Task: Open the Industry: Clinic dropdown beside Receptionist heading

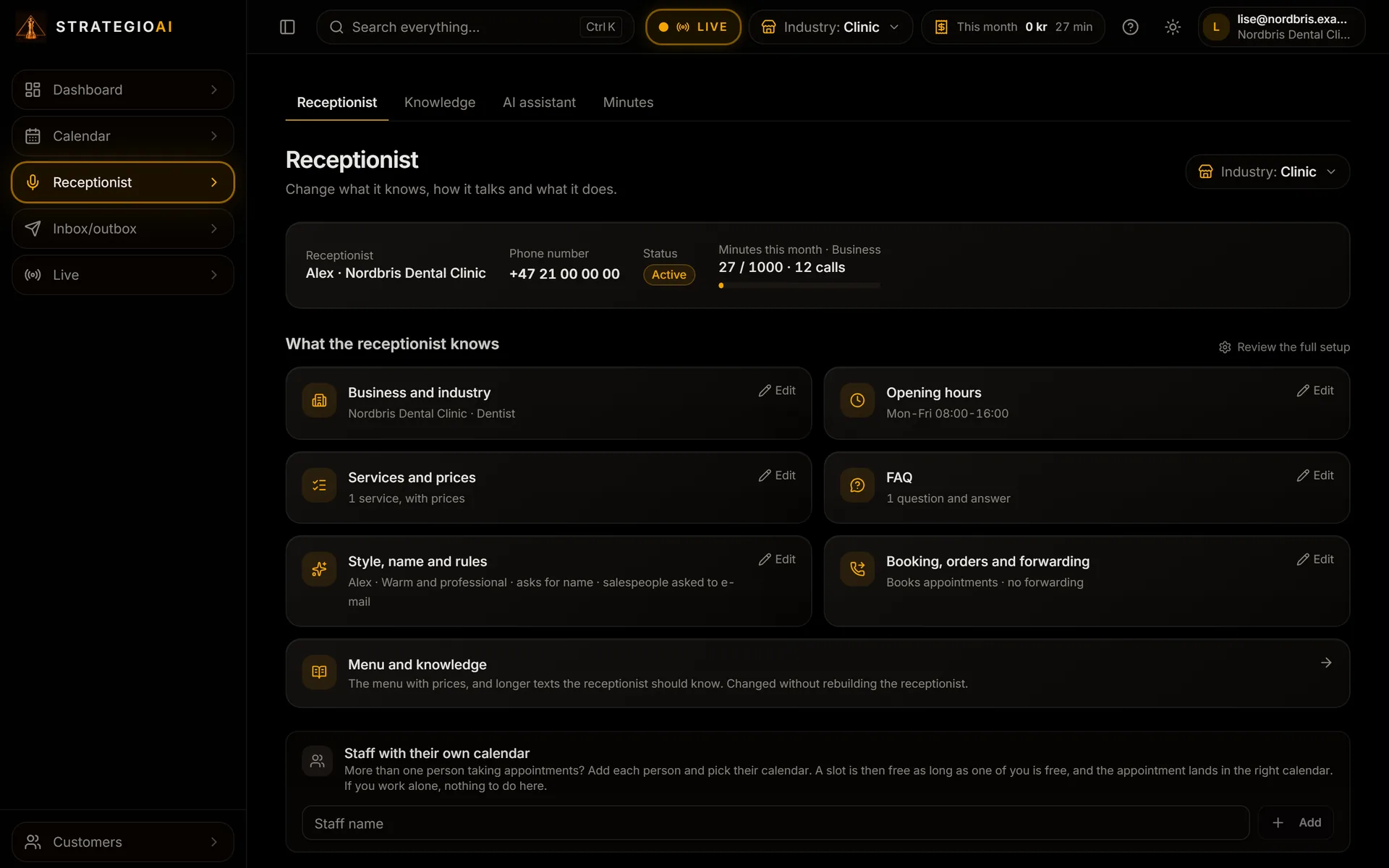Action: click(1267, 171)
